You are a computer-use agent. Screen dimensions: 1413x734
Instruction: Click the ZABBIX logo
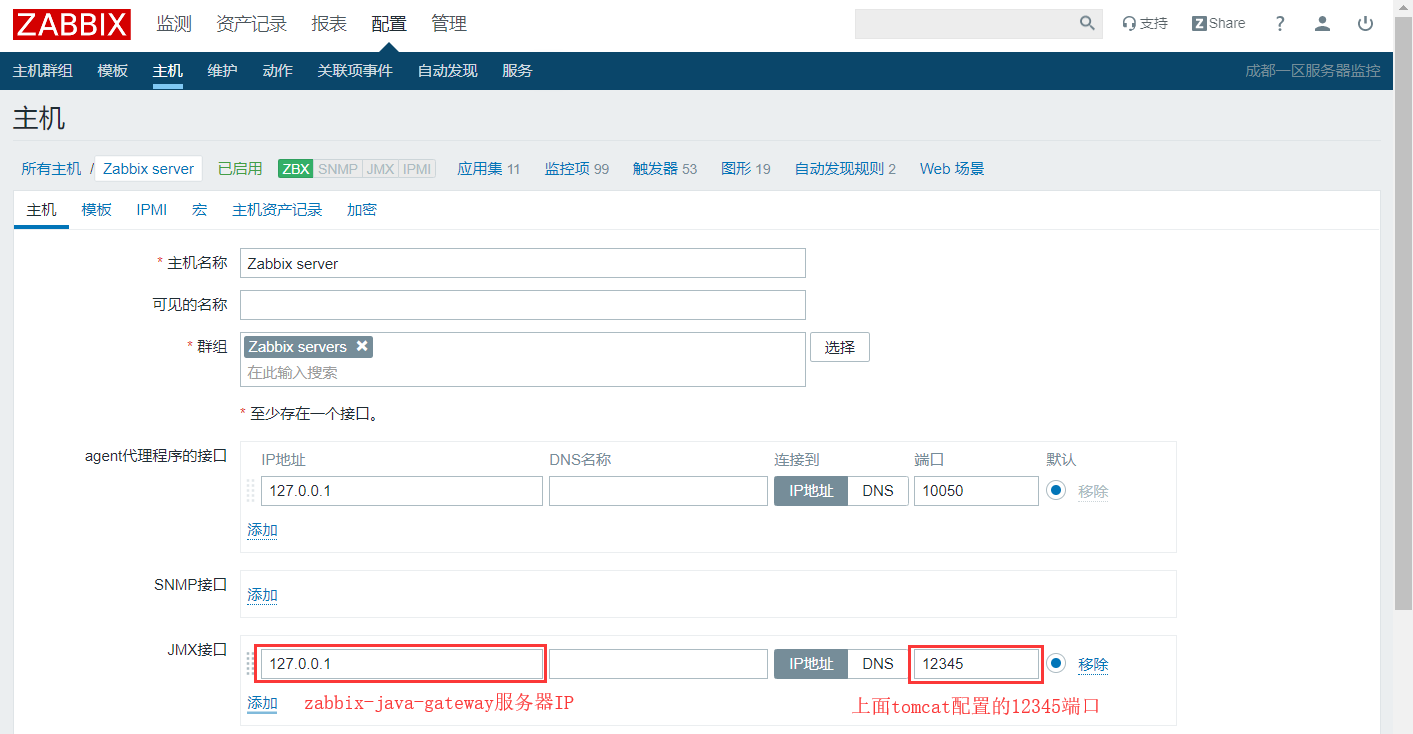[72, 24]
